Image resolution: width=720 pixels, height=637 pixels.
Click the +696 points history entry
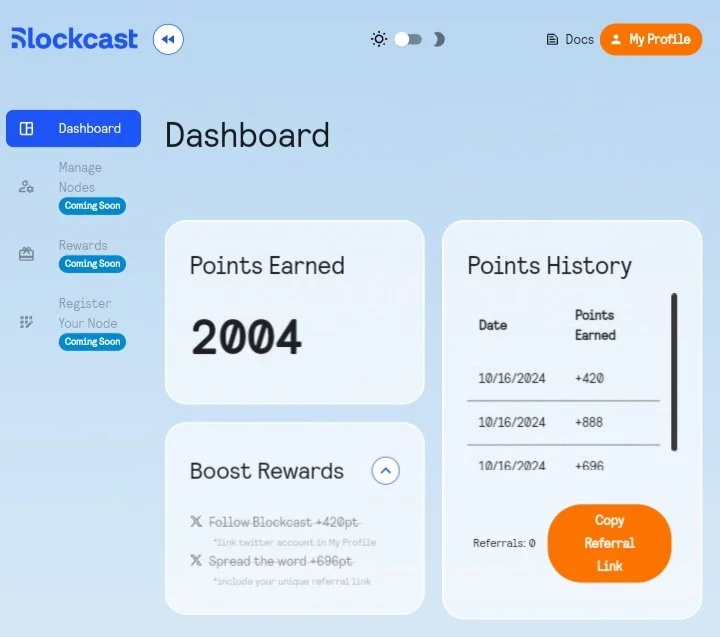click(x=589, y=466)
